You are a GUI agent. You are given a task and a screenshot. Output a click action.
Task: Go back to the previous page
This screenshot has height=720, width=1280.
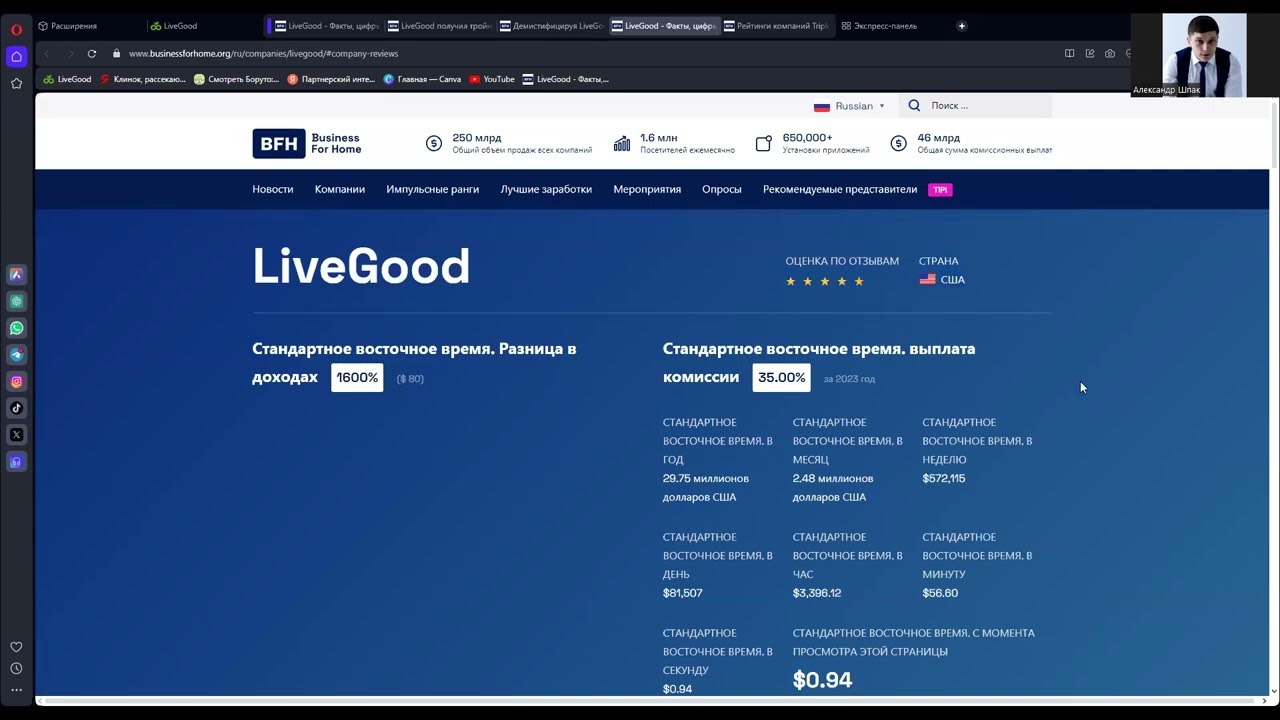click(x=46, y=53)
